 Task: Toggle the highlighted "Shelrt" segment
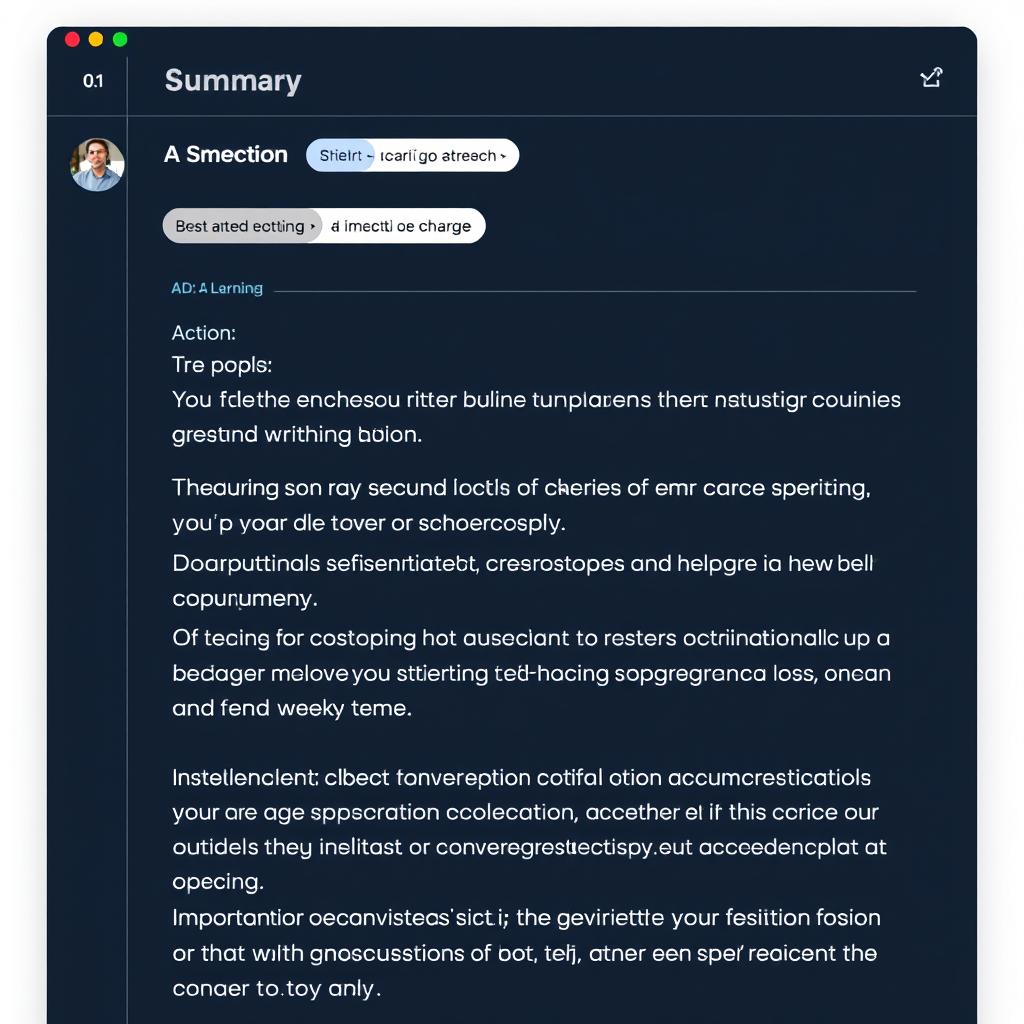(340, 155)
